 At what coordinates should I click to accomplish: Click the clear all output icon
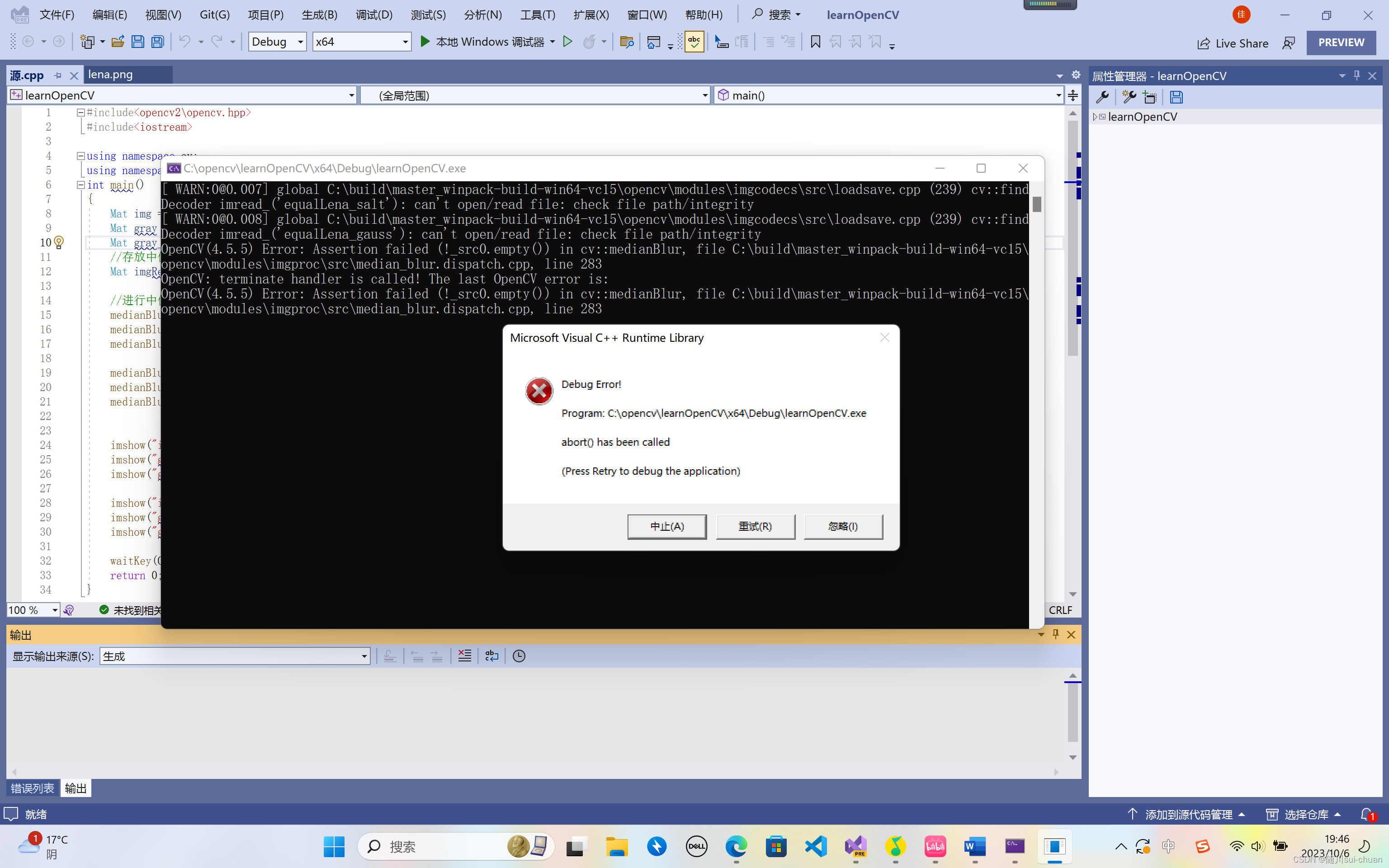coord(464,656)
